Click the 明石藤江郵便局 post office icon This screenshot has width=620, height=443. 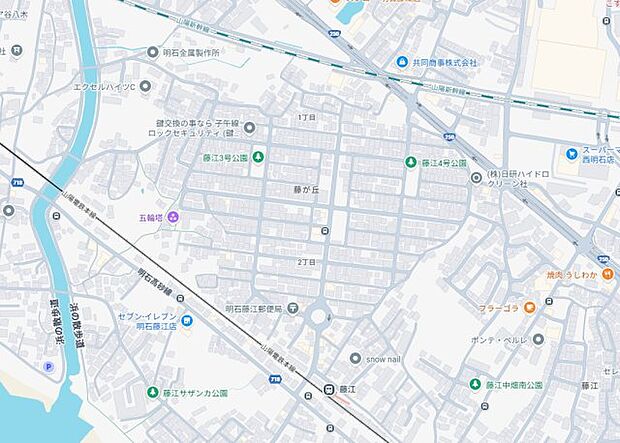(293, 308)
